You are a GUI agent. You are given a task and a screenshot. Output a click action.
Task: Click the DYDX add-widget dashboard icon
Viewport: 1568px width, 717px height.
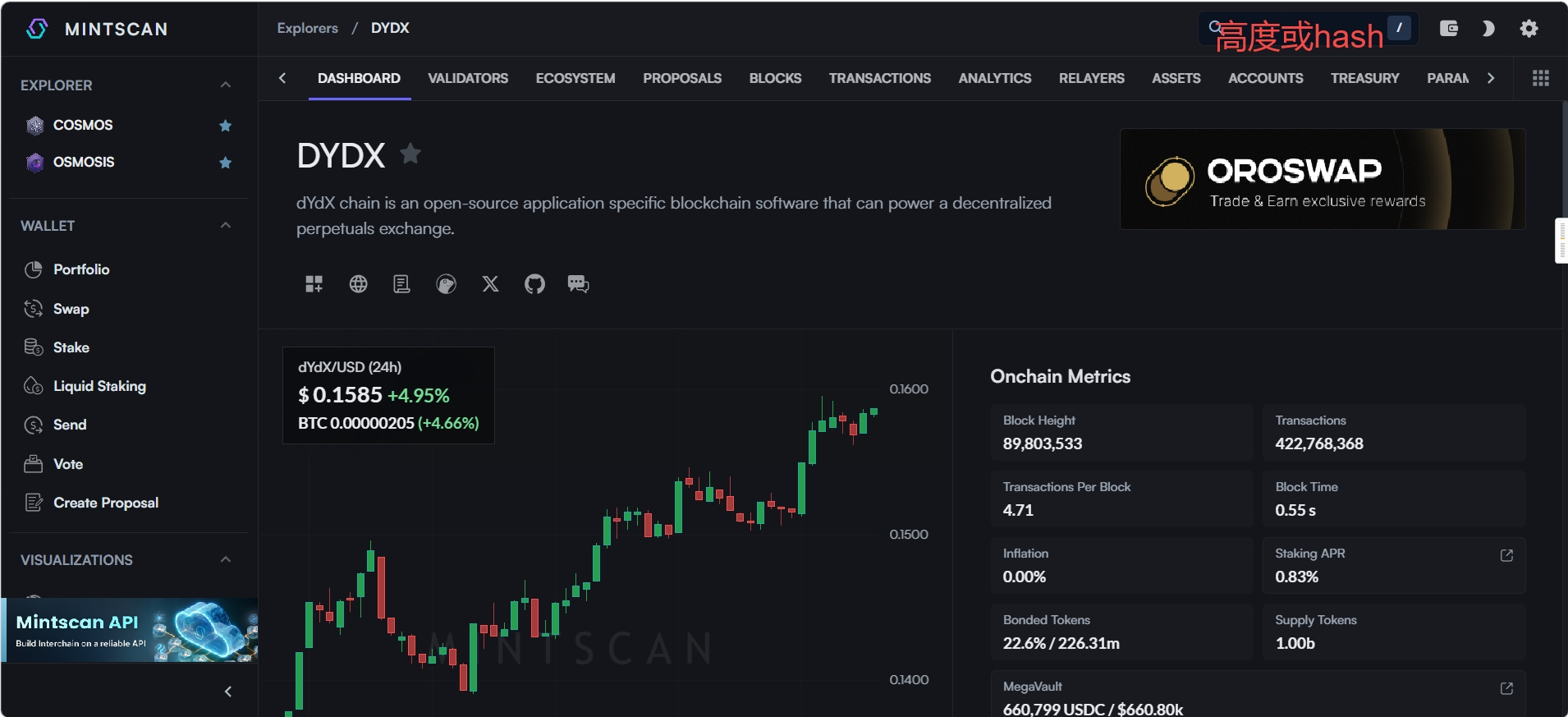(x=314, y=284)
